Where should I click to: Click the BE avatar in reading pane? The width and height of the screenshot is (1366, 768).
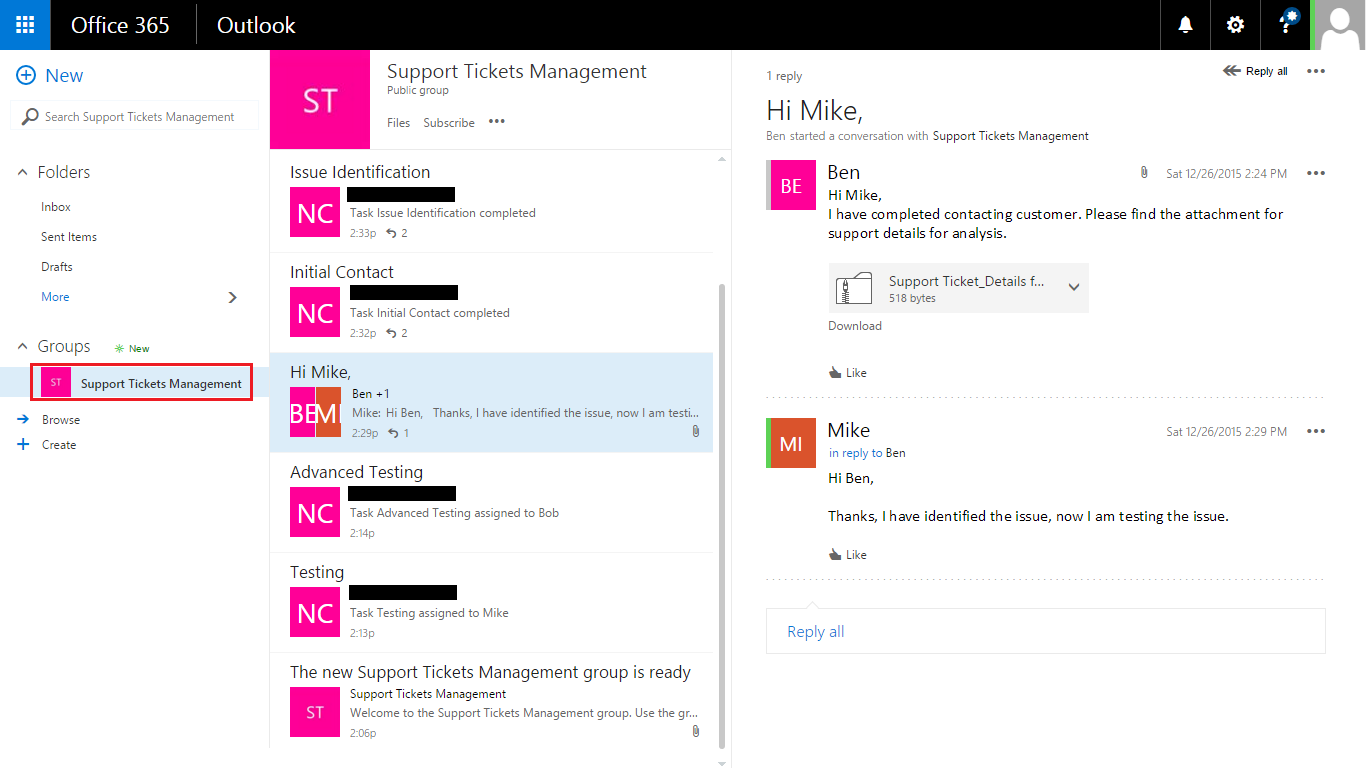click(791, 185)
